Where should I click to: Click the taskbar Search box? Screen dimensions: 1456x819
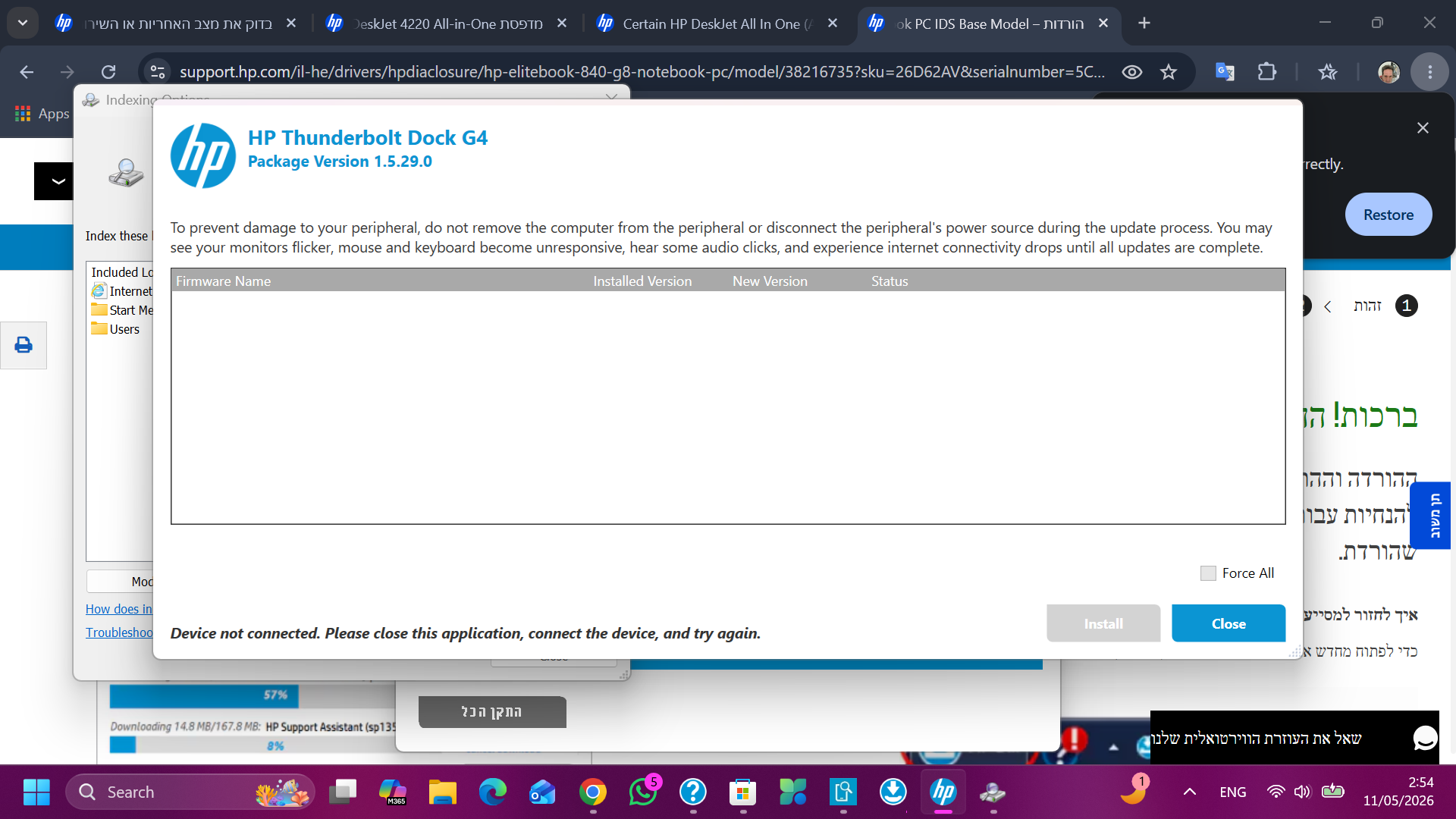(190, 792)
